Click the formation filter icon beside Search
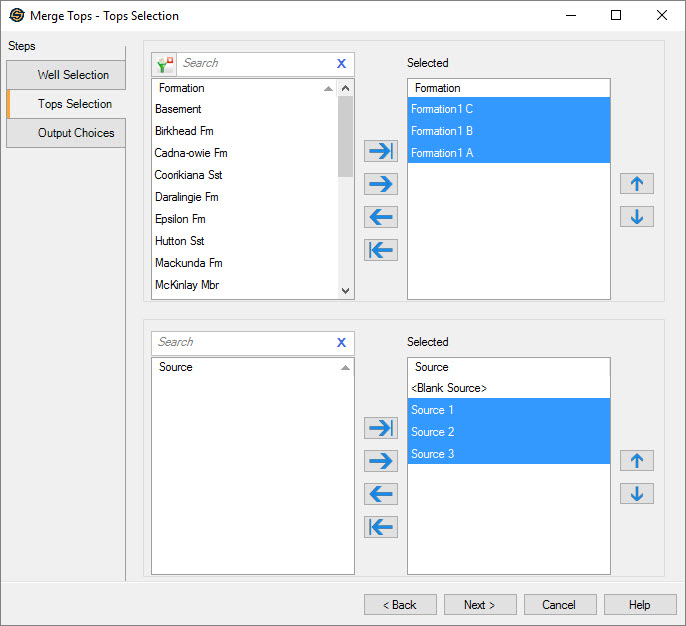 164,64
